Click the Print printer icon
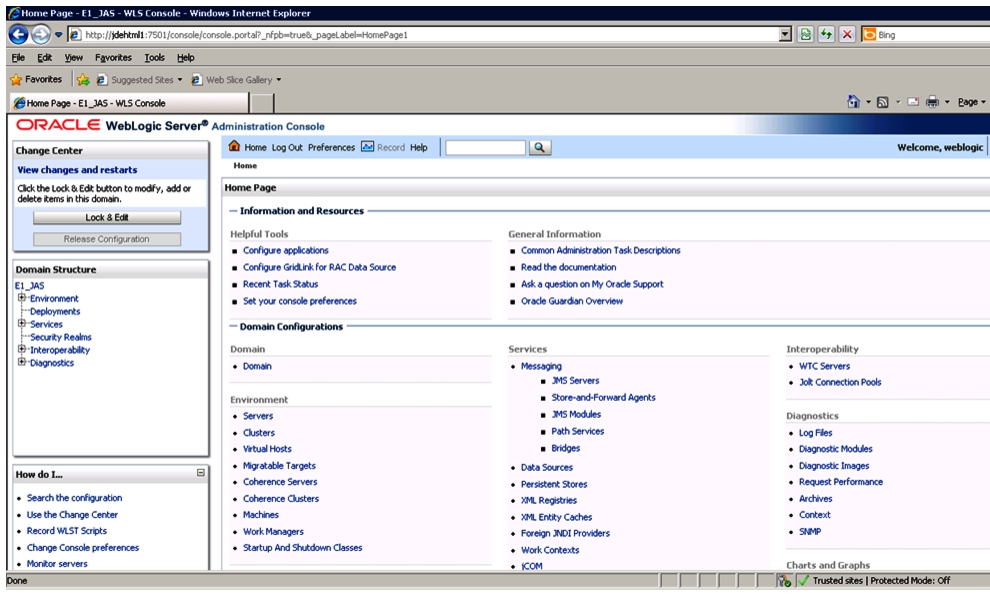990x609 pixels. (x=932, y=102)
